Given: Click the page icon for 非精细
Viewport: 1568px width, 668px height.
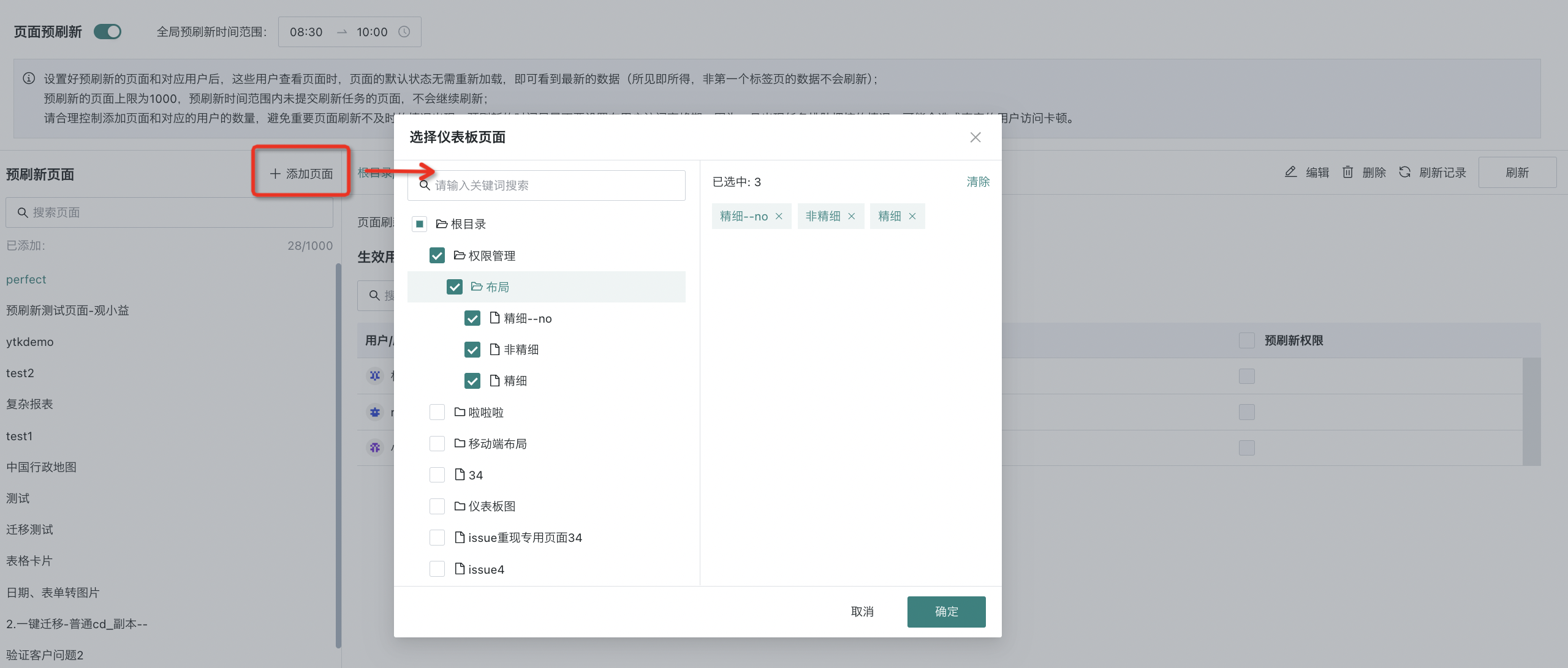Looking at the screenshot, I should [x=494, y=349].
